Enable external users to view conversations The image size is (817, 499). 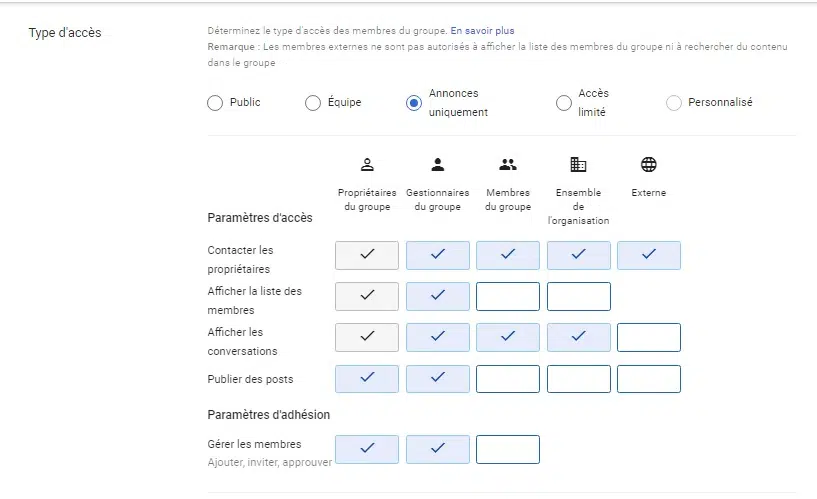(649, 338)
